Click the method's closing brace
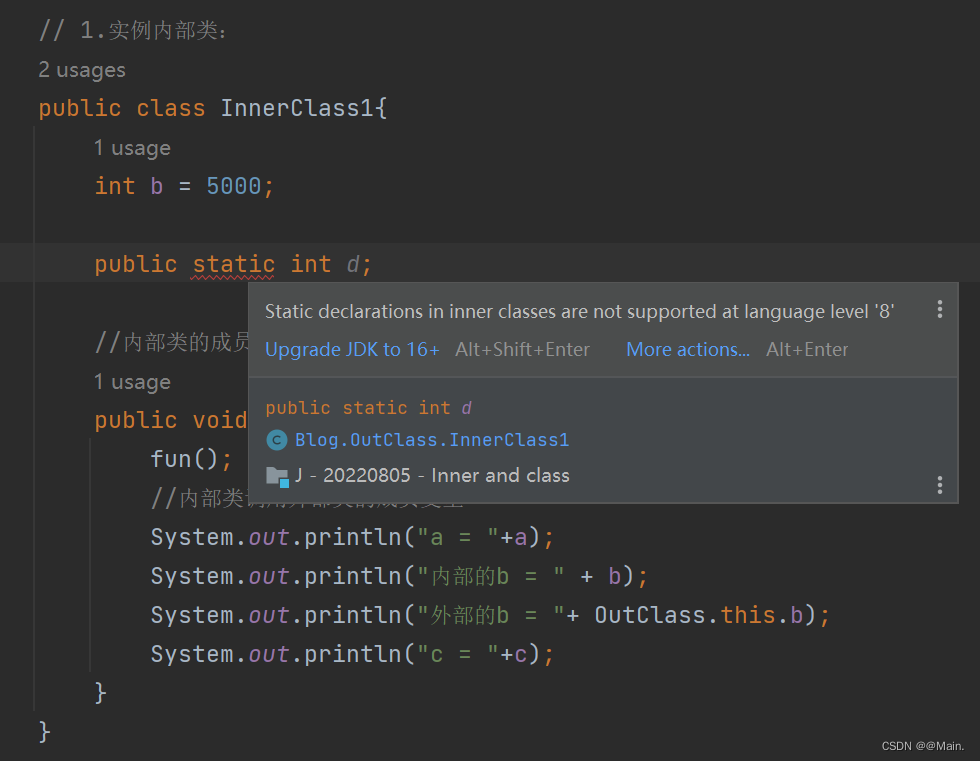This screenshot has width=980, height=761. click(100, 693)
